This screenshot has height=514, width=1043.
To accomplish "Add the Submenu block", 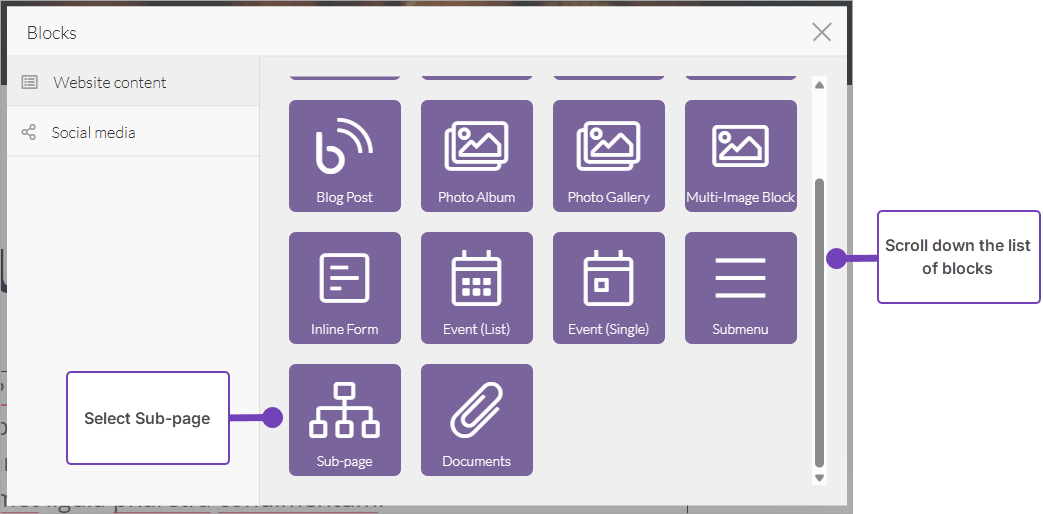I will (x=740, y=287).
